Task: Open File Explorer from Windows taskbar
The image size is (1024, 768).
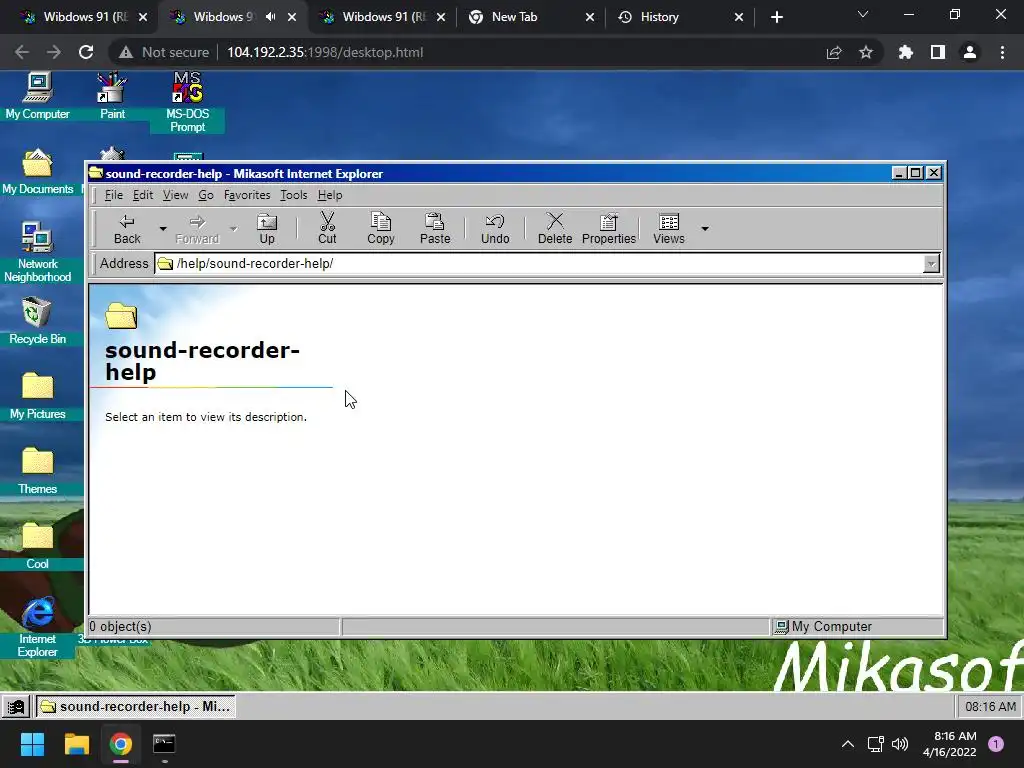Action: point(76,744)
